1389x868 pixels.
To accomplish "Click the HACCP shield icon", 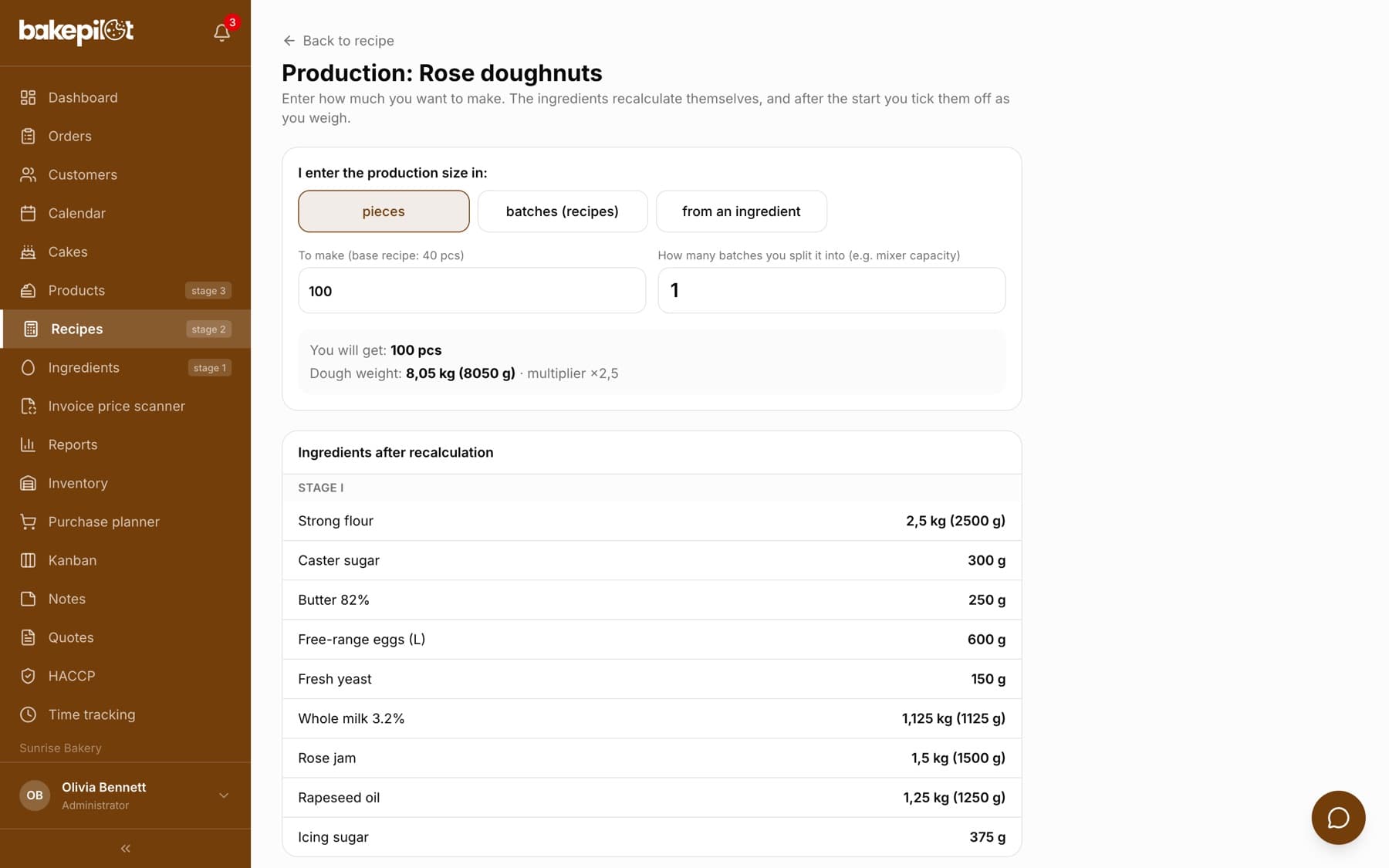I will click(28, 676).
